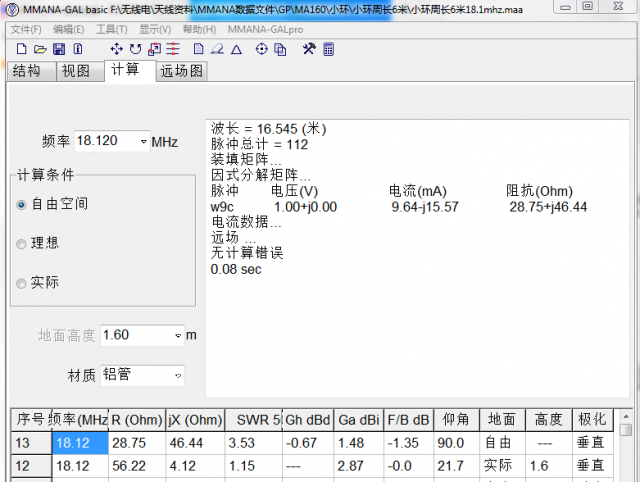Image resolution: width=640 pixels, height=482 pixels.
Task: Select highlighted 18.12 cell in row 13
Action: pyautogui.click(x=80, y=443)
